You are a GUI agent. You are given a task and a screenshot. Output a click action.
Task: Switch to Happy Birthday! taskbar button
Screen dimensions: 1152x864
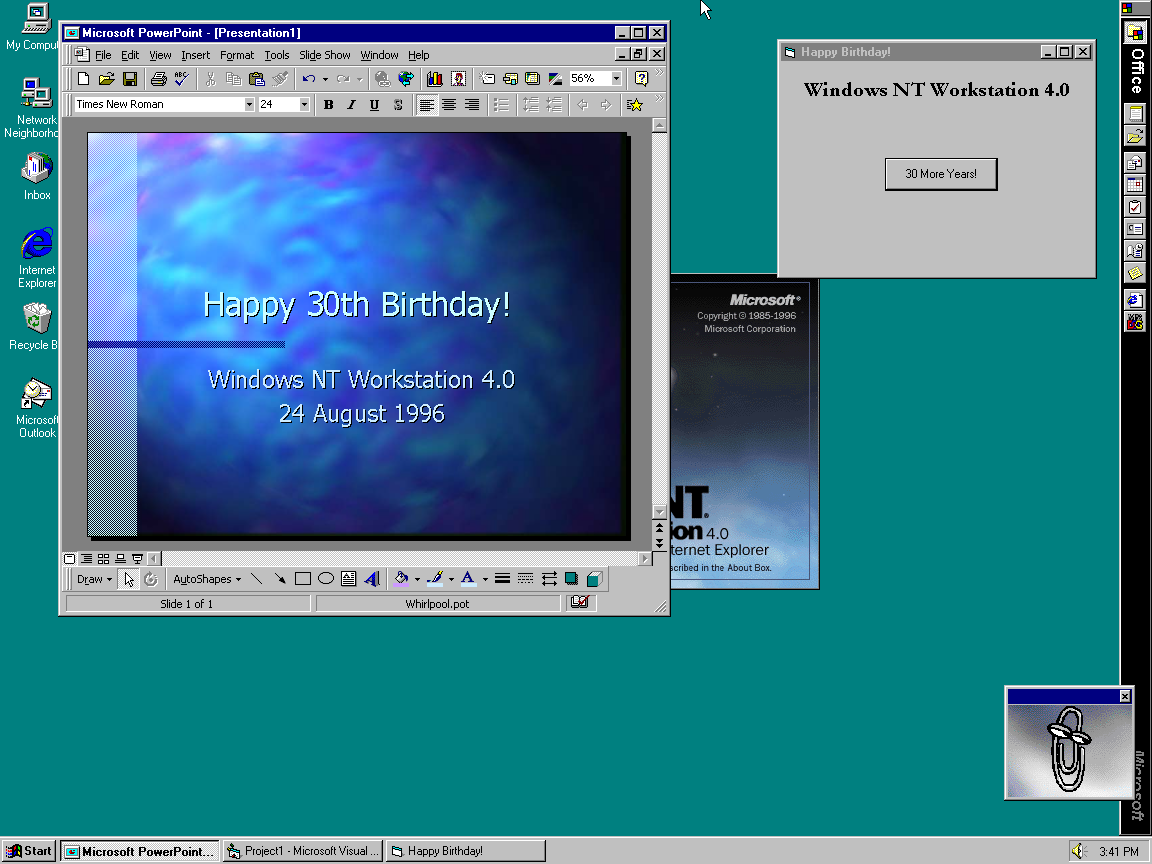tap(466, 851)
